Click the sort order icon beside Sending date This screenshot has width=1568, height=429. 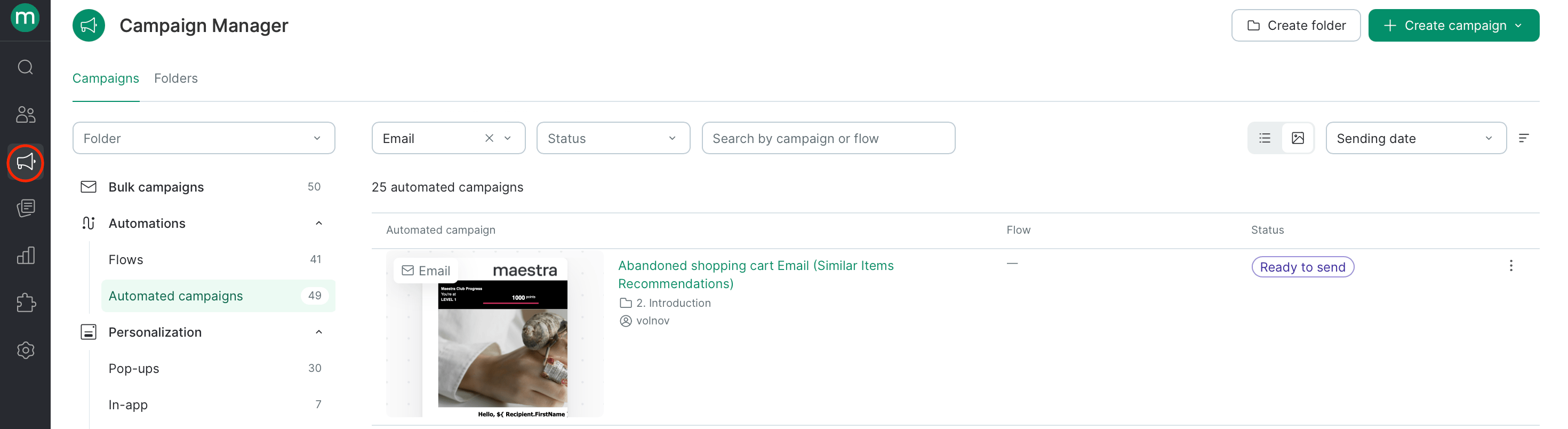point(1523,138)
